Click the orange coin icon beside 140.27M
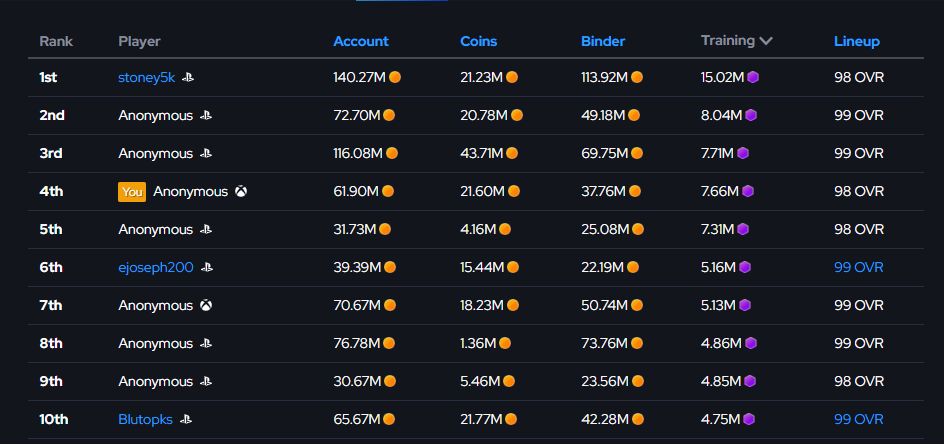 pyautogui.click(x=395, y=77)
